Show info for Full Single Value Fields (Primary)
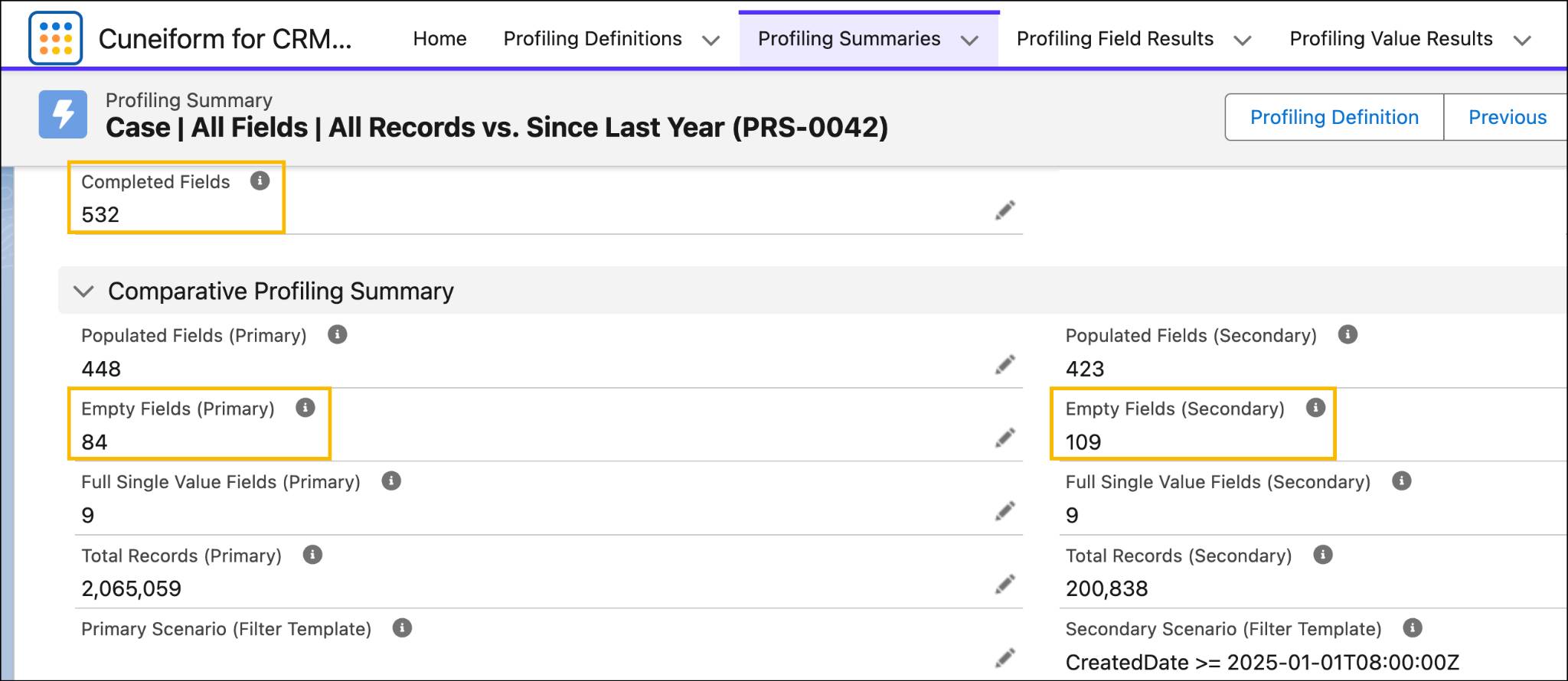 pos(391,481)
